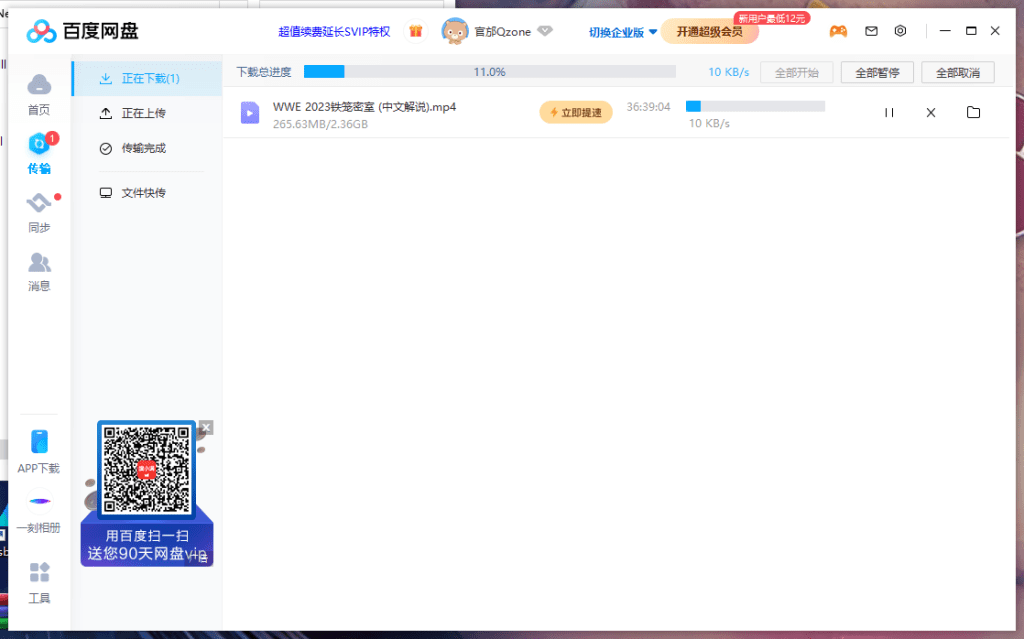Open settings hexagon icon in title bar
Viewport: 1024px width, 639px height.
(900, 31)
